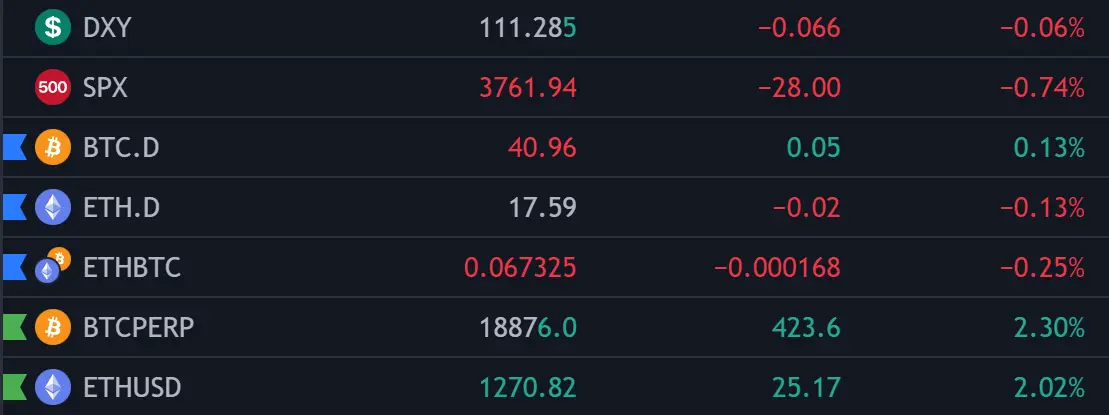The width and height of the screenshot is (1109, 415).
Task: Toggle the green flag on BTCPERP
Action: (14, 327)
